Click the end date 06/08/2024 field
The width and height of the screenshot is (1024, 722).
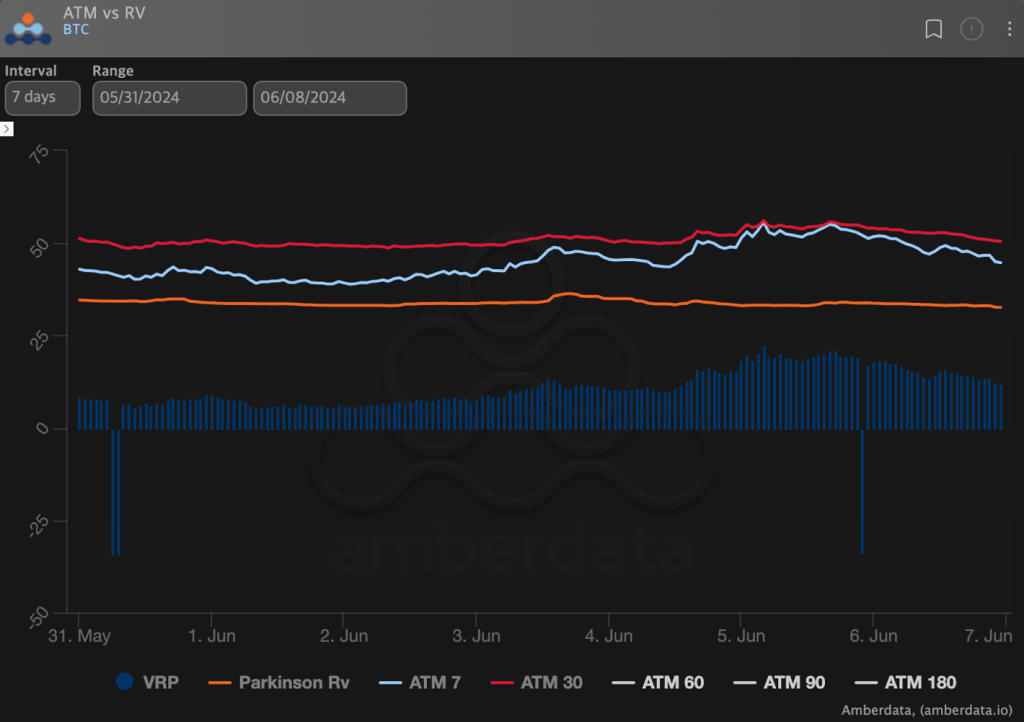[x=329, y=98]
